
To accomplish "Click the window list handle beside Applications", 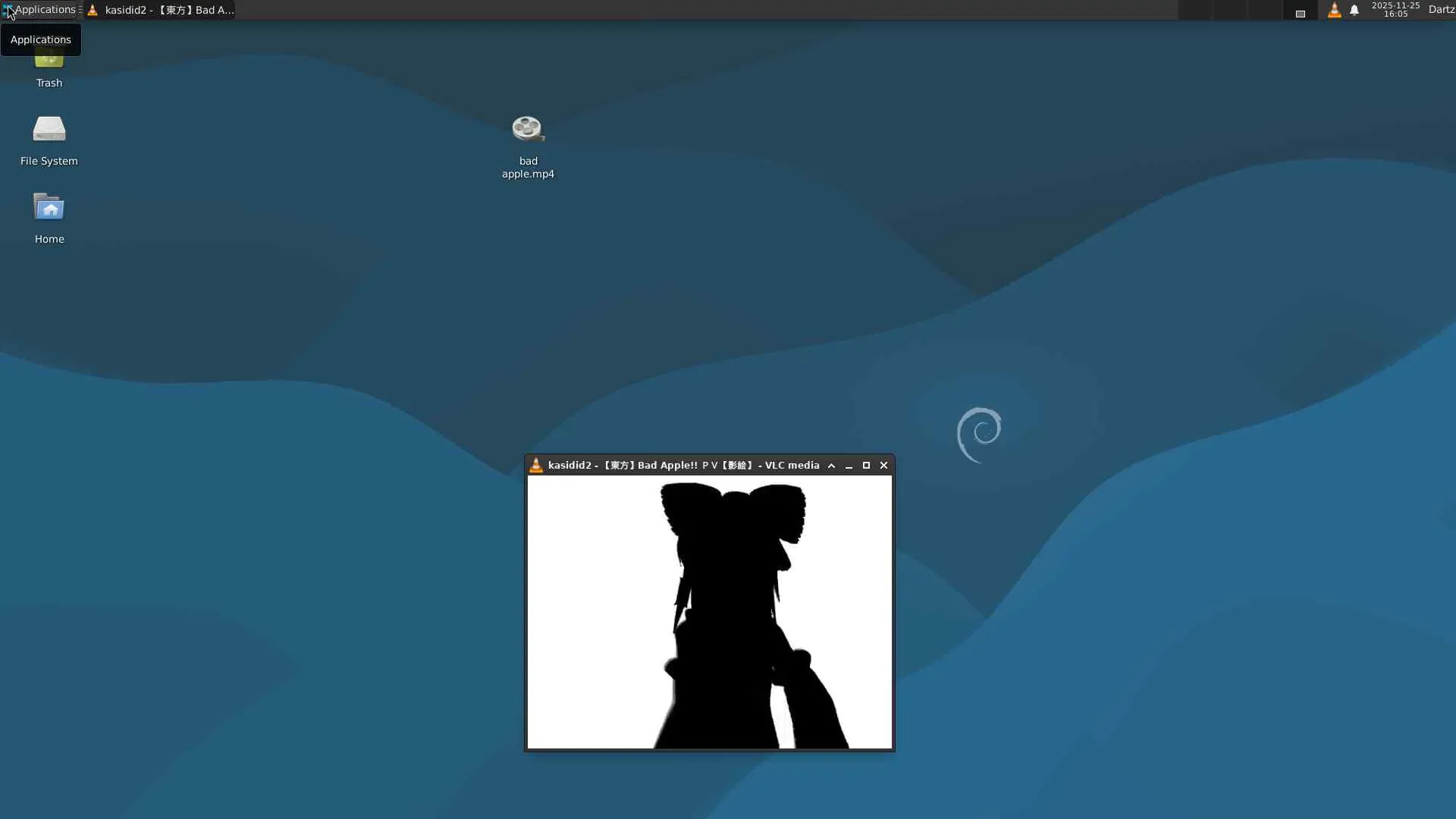I will (x=80, y=10).
